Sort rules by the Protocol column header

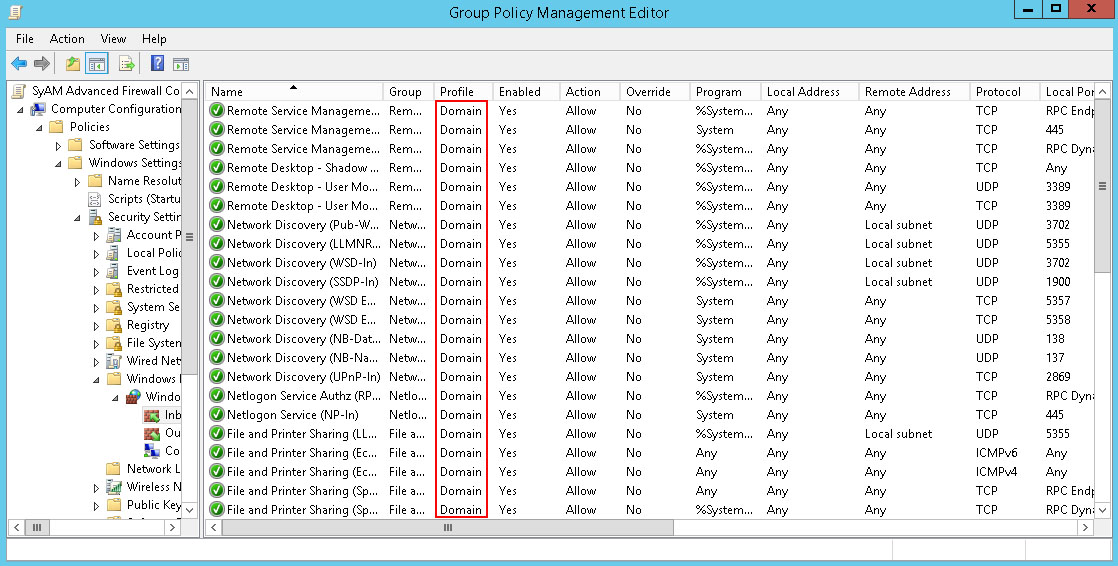(998, 92)
